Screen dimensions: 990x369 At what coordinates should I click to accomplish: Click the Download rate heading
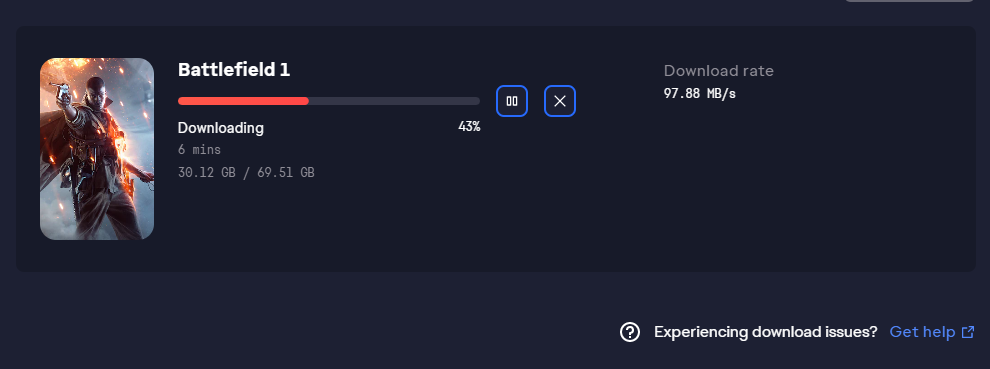719,71
